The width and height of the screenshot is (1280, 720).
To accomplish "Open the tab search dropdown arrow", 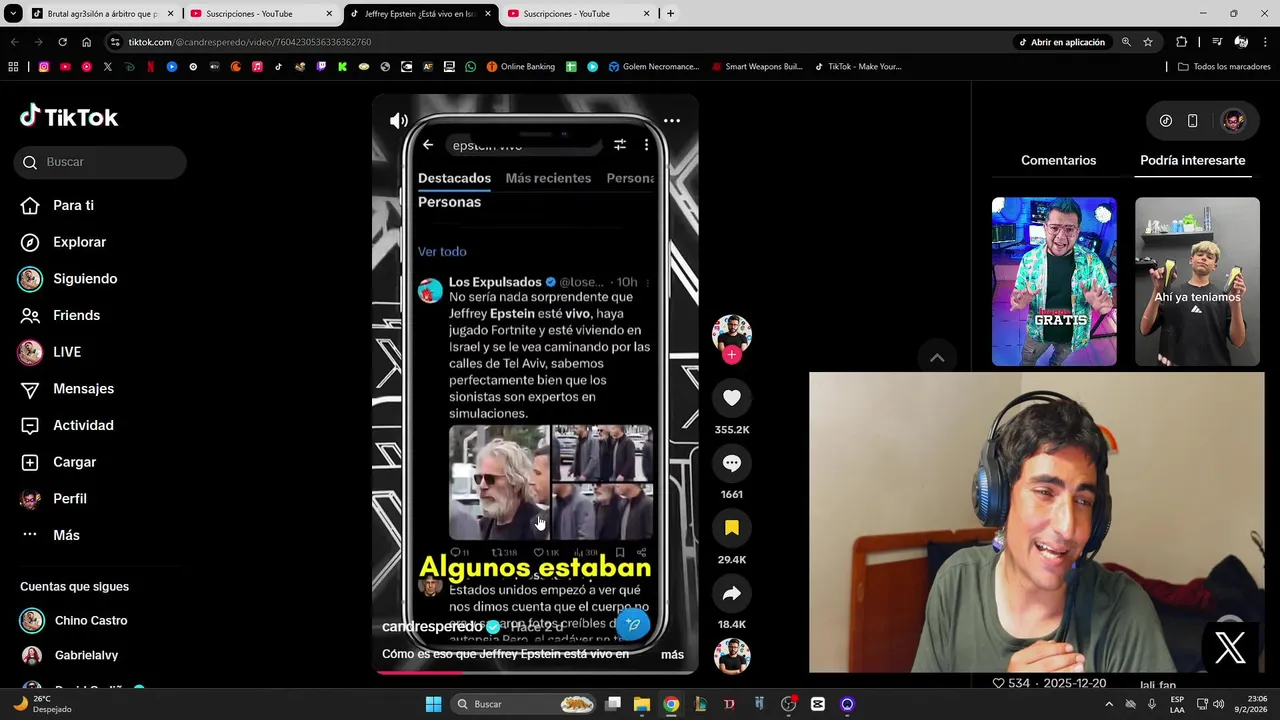I will pos(12,14).
